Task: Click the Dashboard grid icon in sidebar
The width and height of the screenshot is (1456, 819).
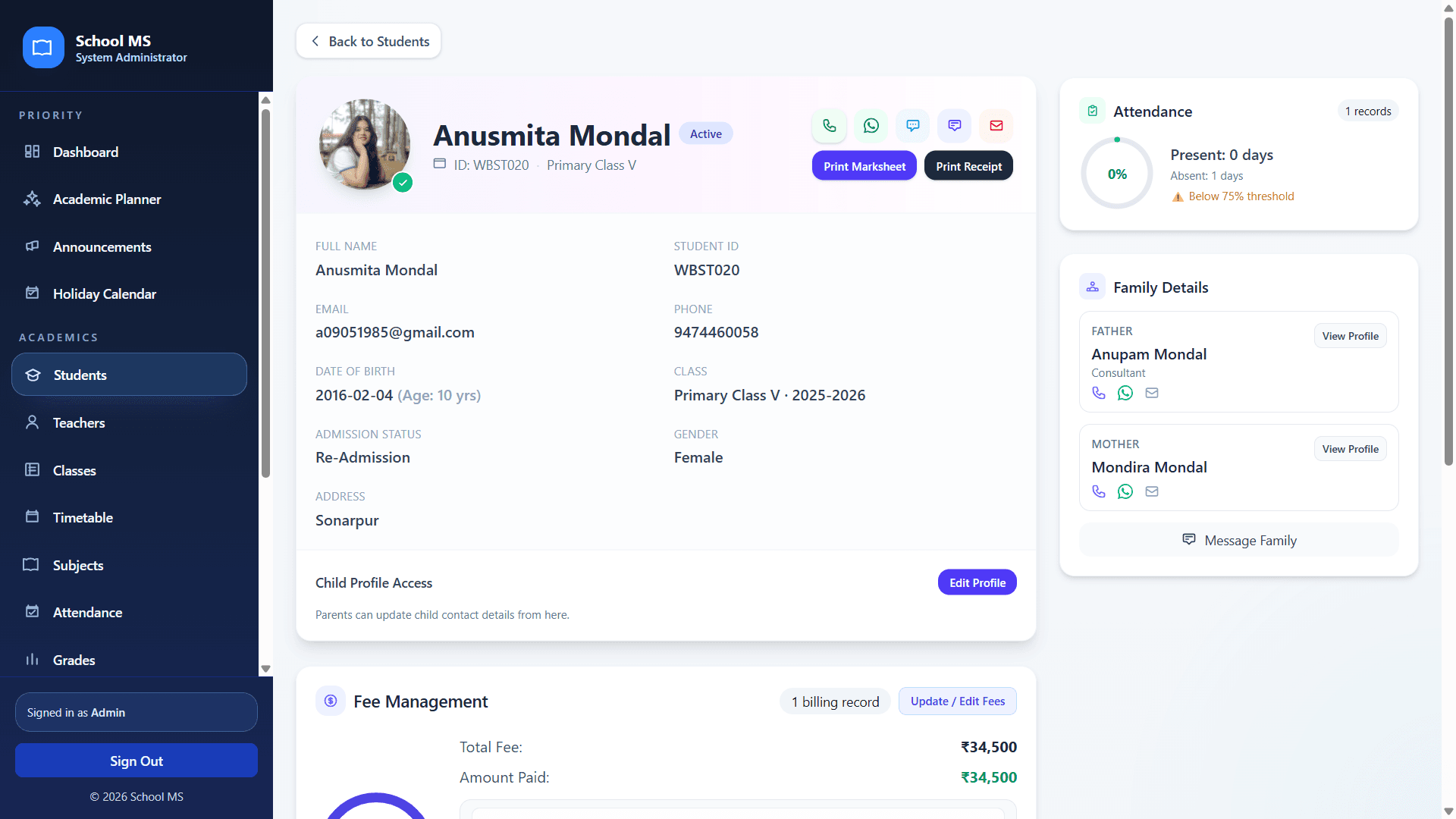Action: (x=32, y=152)
